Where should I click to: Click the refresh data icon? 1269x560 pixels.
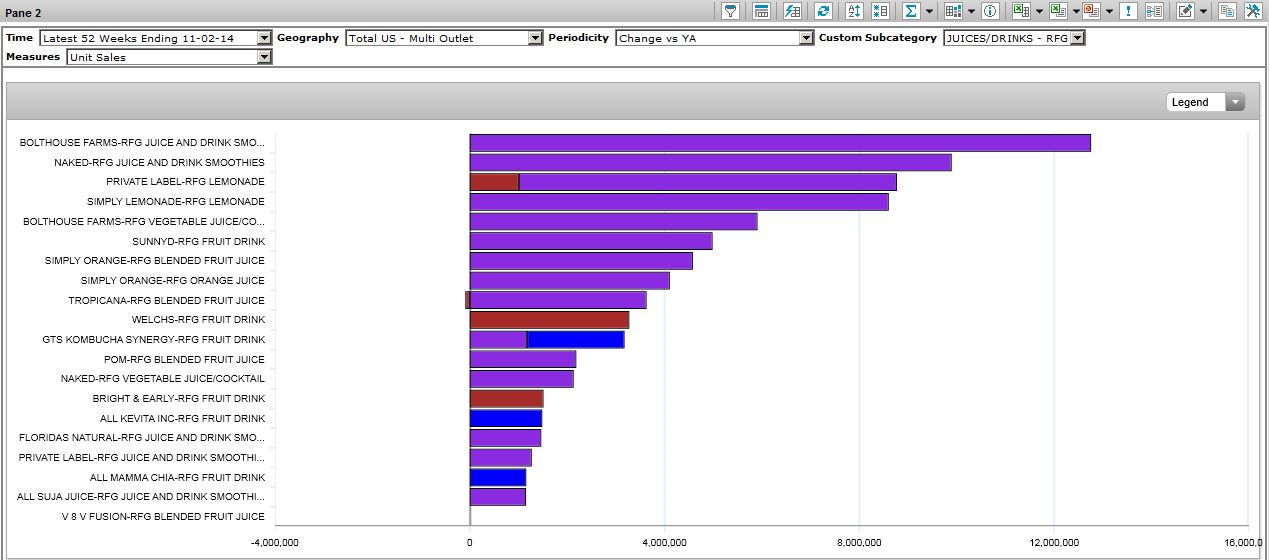(x=823, y=11)
